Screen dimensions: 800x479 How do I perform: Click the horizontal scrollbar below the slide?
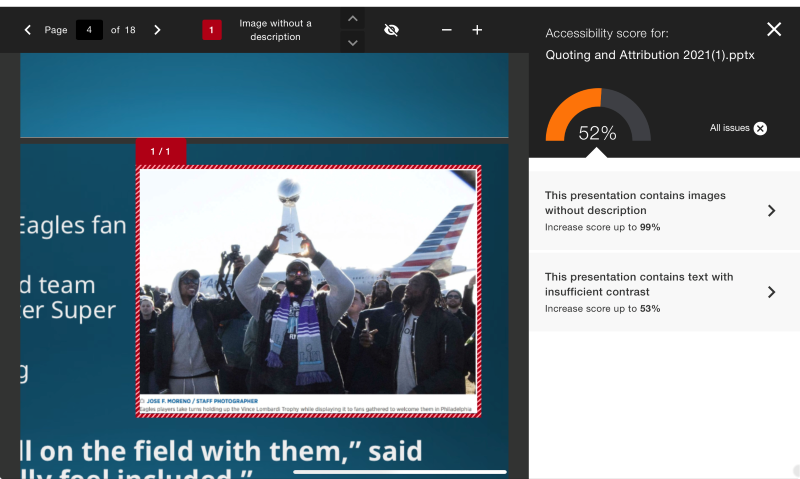(x=399, y=471)
